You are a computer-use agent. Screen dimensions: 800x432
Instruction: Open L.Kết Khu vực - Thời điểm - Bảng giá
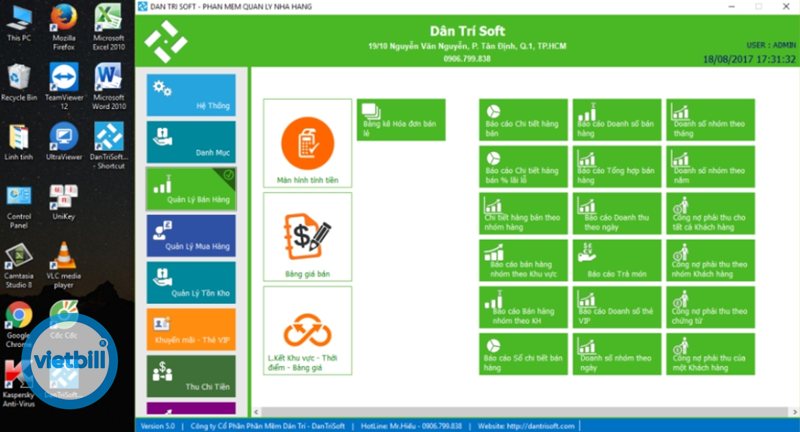tap(308, 331)
